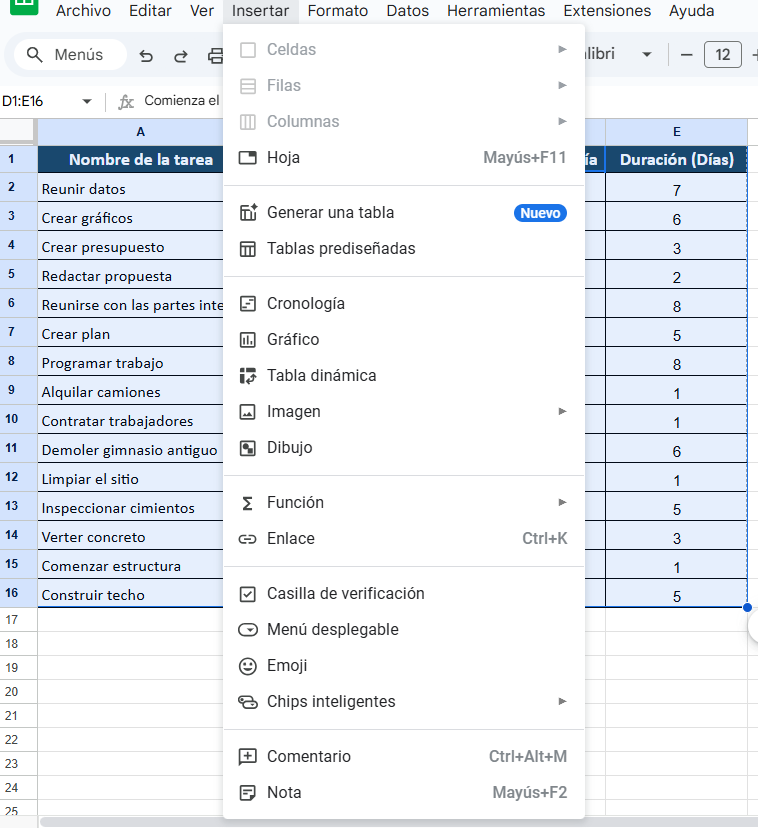Viewport: 758px width, 828px height.
Task: Open the print icon in the toolbar
Action: (x=215, y=55)
